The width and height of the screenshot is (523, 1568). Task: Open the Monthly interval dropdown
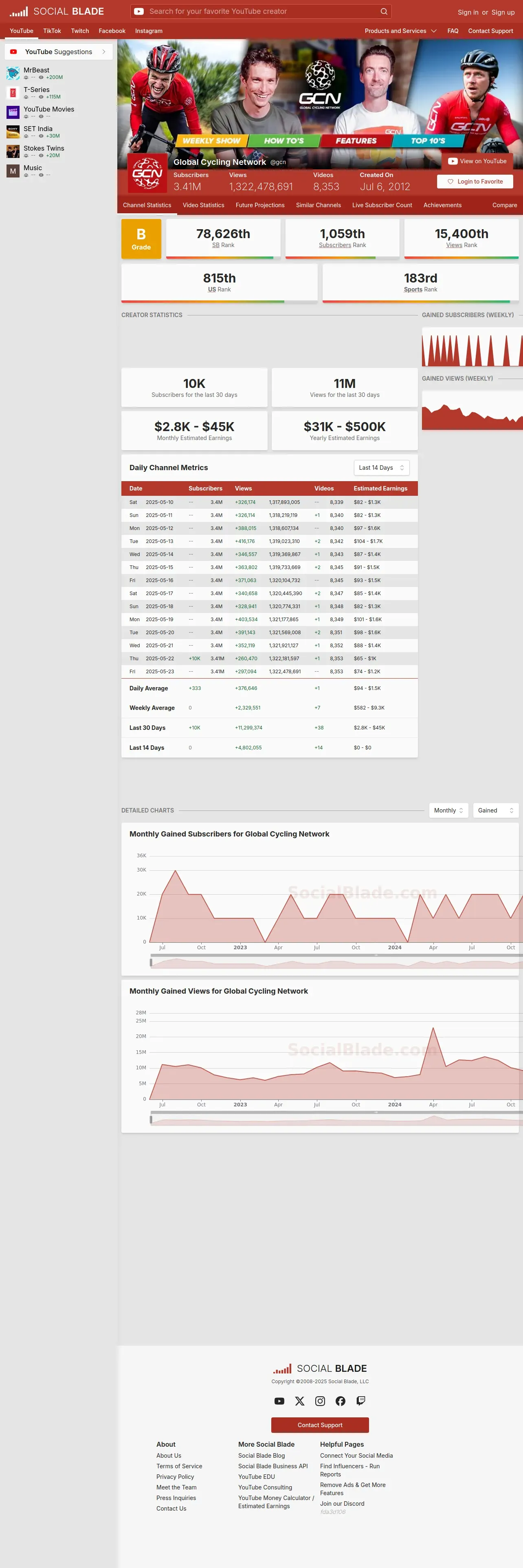coord(449,810)
